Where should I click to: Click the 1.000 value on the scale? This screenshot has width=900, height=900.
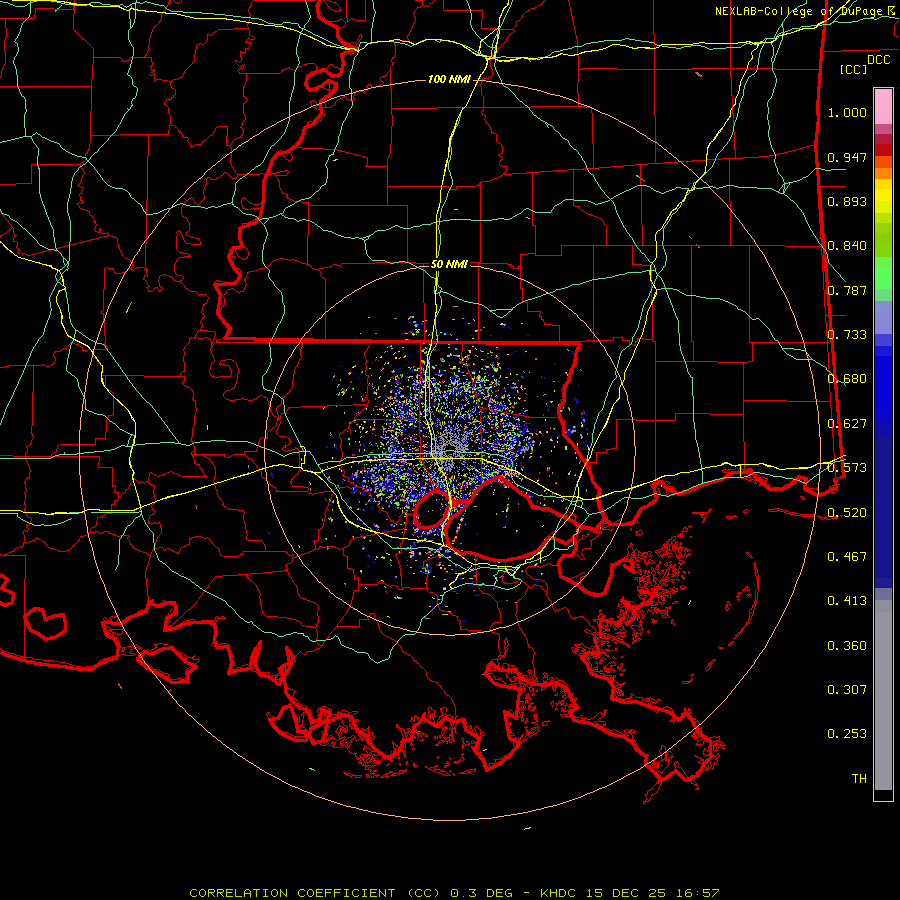[x=847, y=112]
